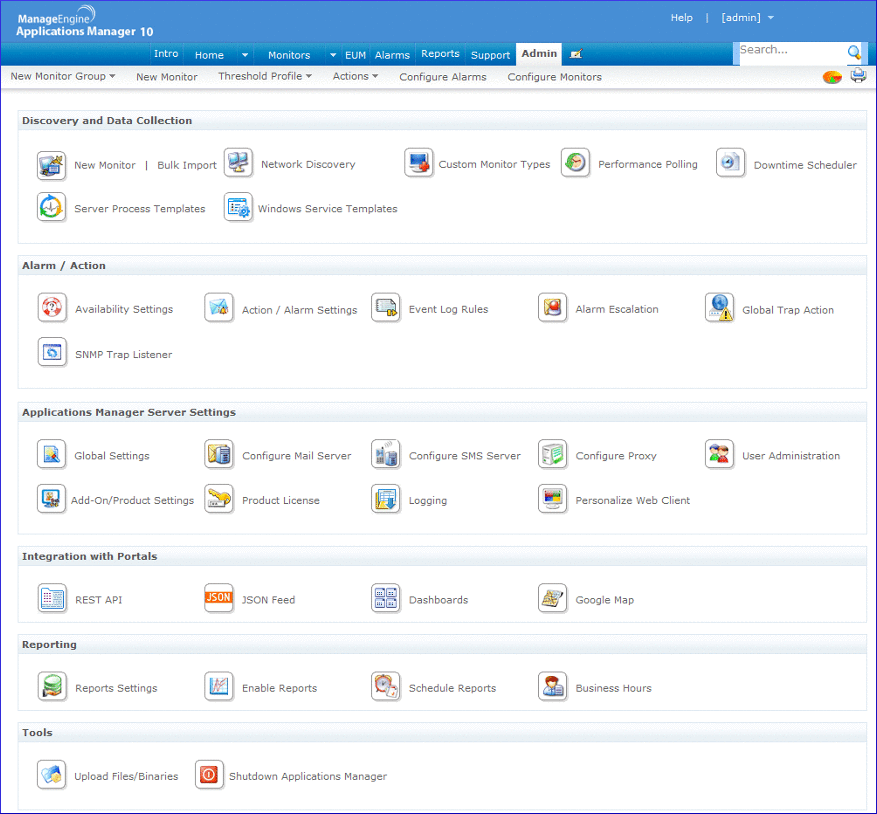
Task: Switch to the Reports tab
Action: pos(440,54)
